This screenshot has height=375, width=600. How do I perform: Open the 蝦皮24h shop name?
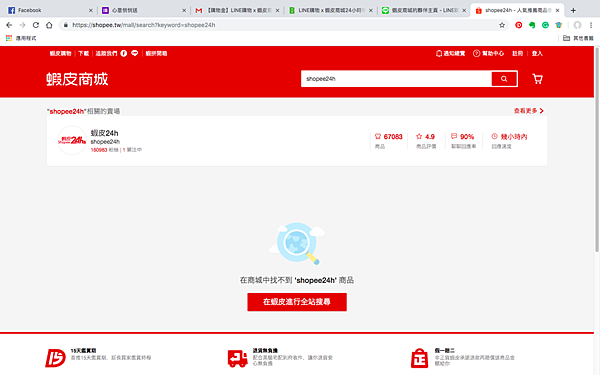click(x=104, y=133)
